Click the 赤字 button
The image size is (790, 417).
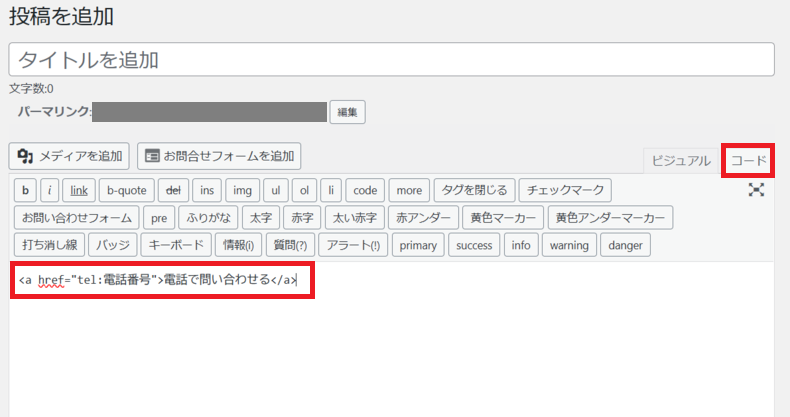pyautogui.click(x=302, y=218)
